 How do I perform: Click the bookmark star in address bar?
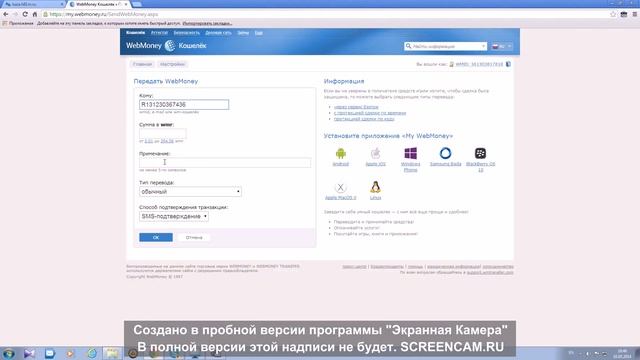pyautogui.click(x=613, y=14)
